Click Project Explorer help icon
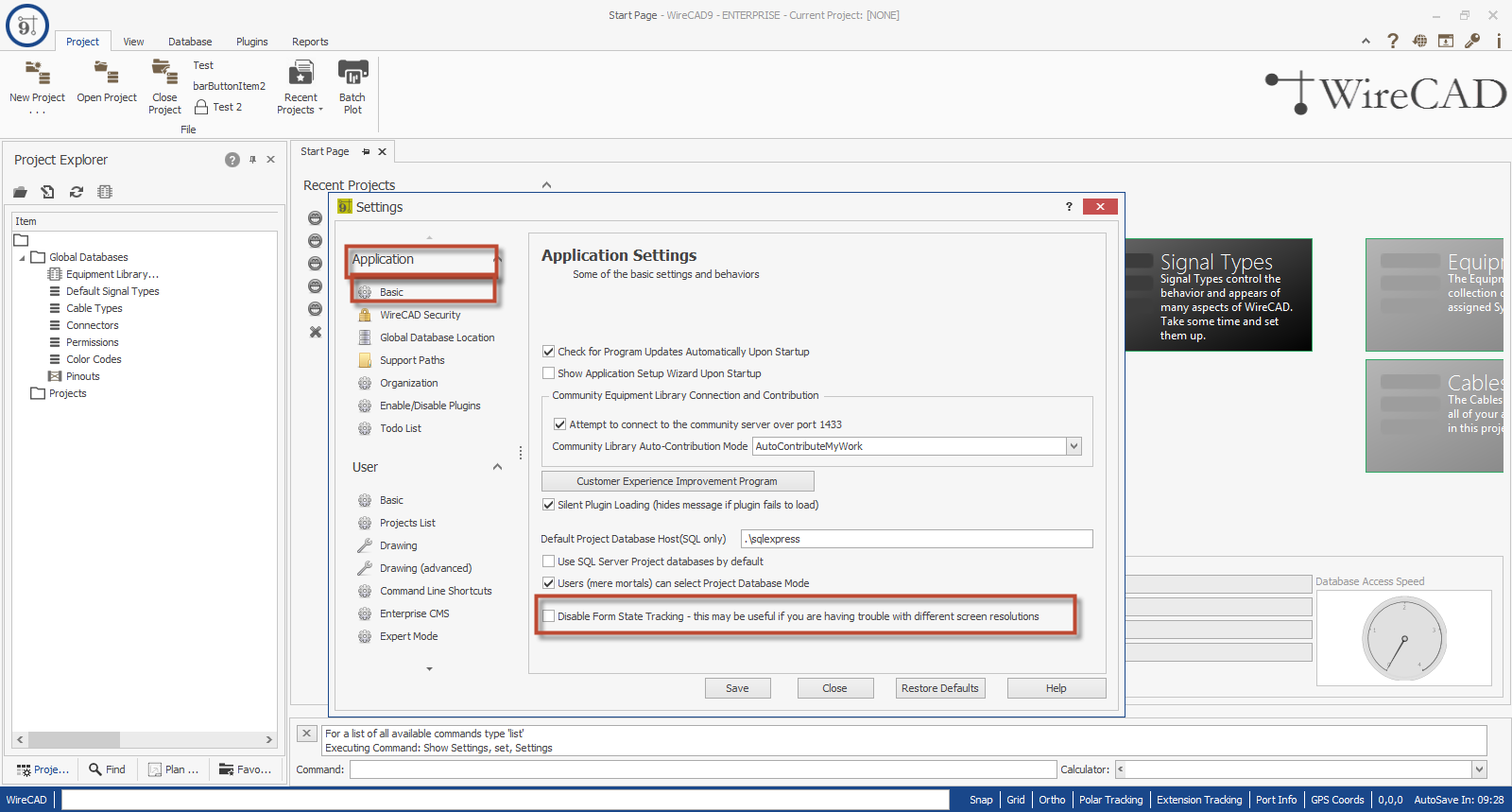The height and width of the screenshot is (812, 1512). tap(232, 160)
